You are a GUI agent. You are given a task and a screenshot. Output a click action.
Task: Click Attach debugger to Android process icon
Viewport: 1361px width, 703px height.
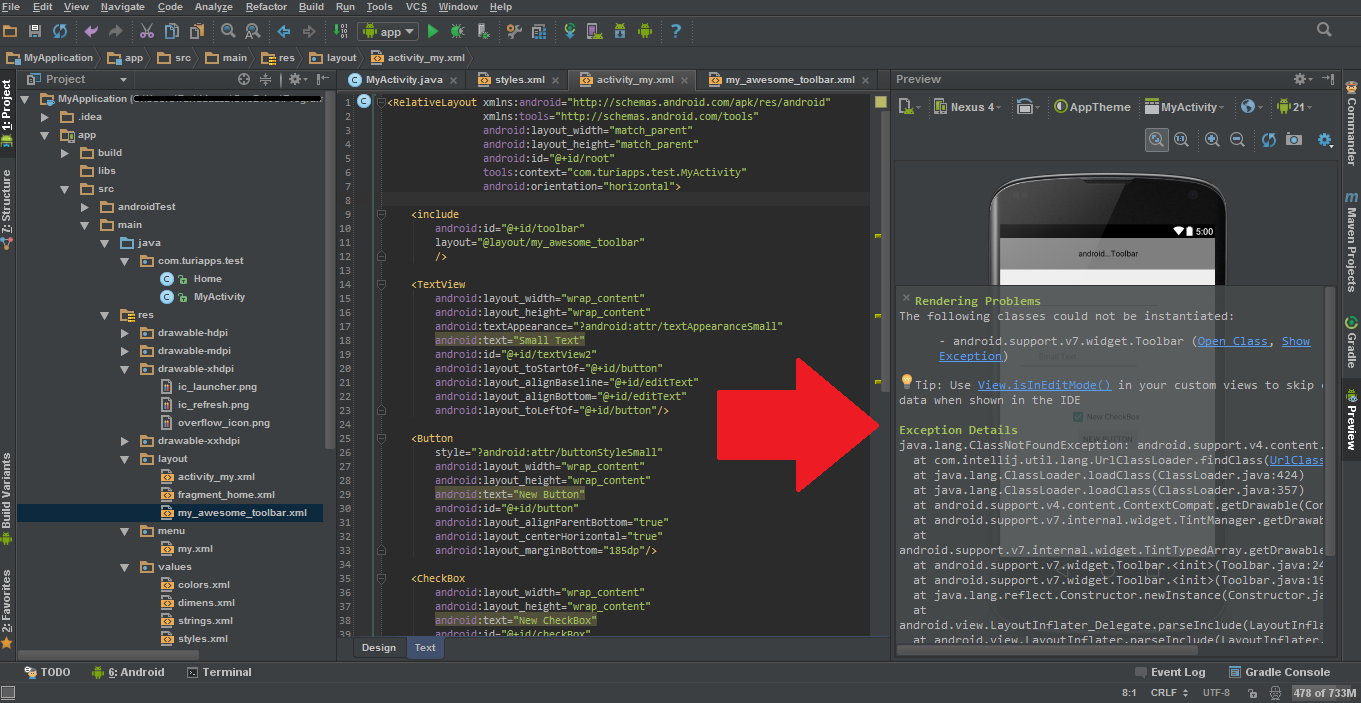click(x=483, y=32)
